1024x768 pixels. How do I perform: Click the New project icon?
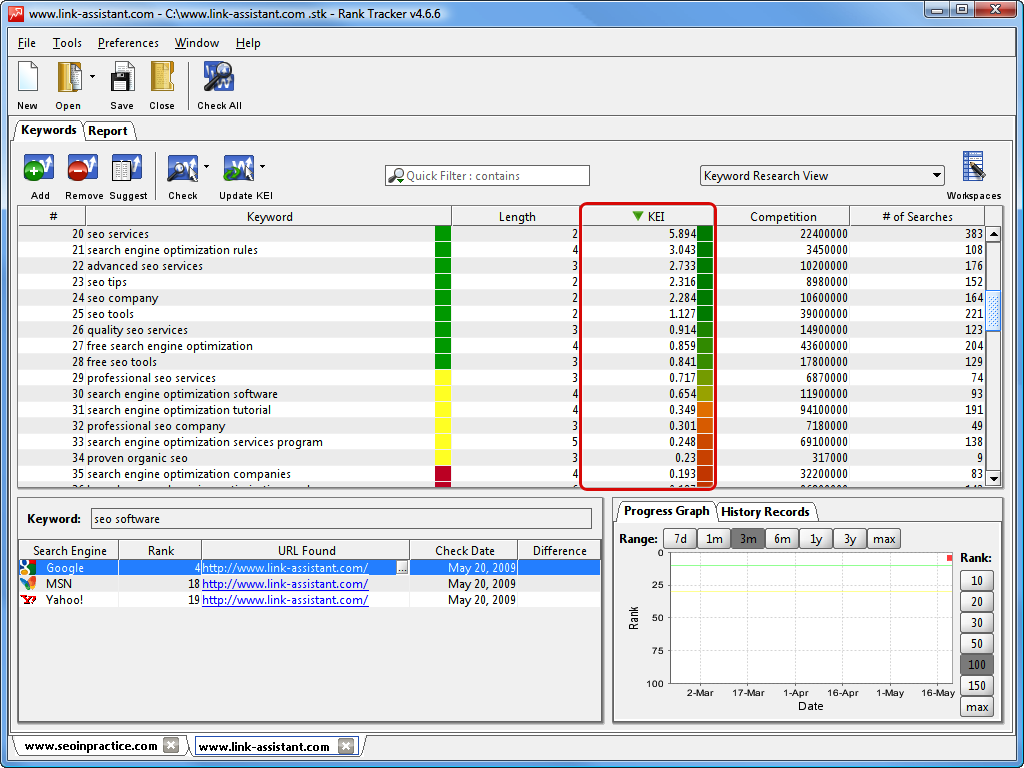tap(27, 77)
